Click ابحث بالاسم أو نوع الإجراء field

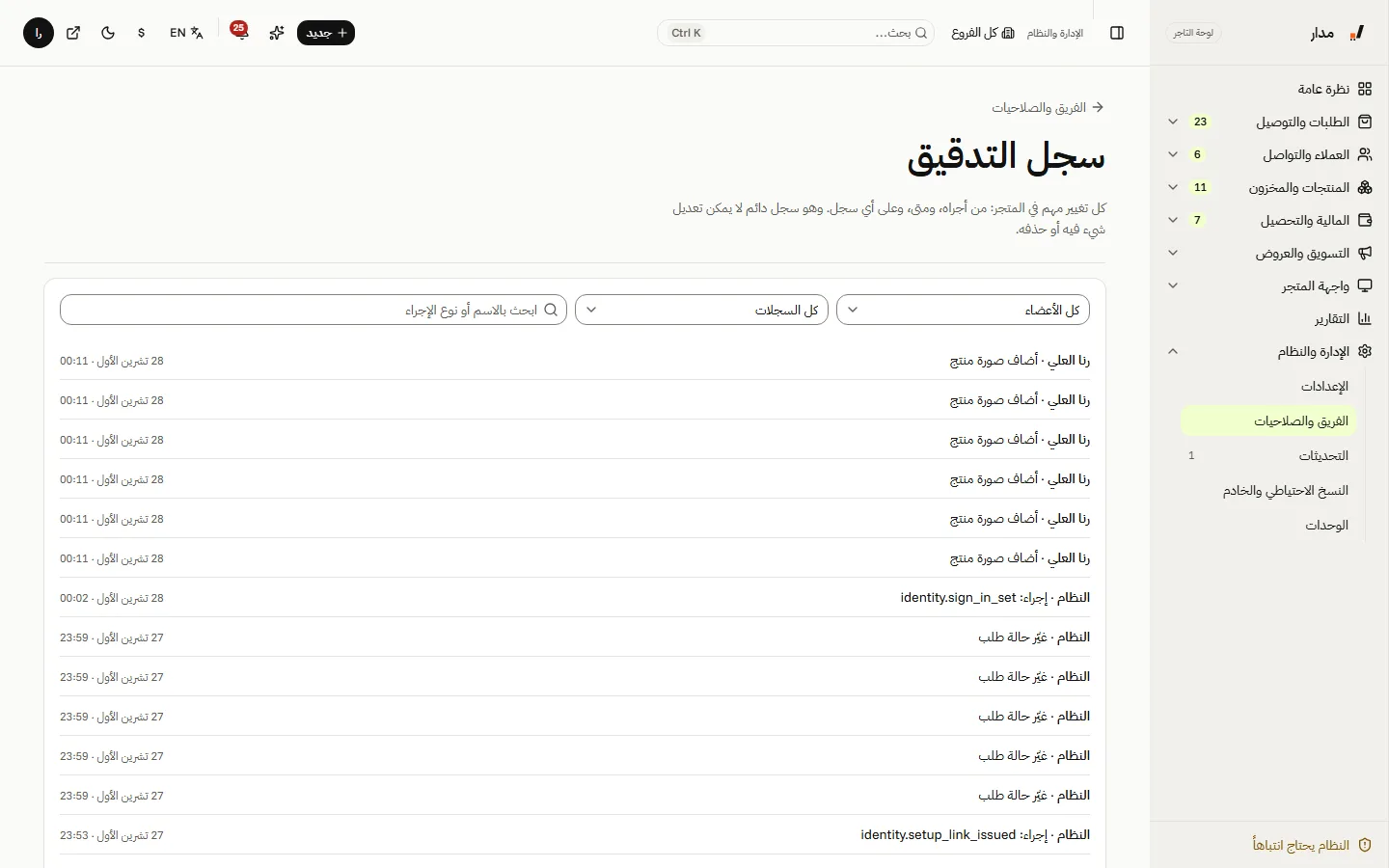click(x=313, y=310)
